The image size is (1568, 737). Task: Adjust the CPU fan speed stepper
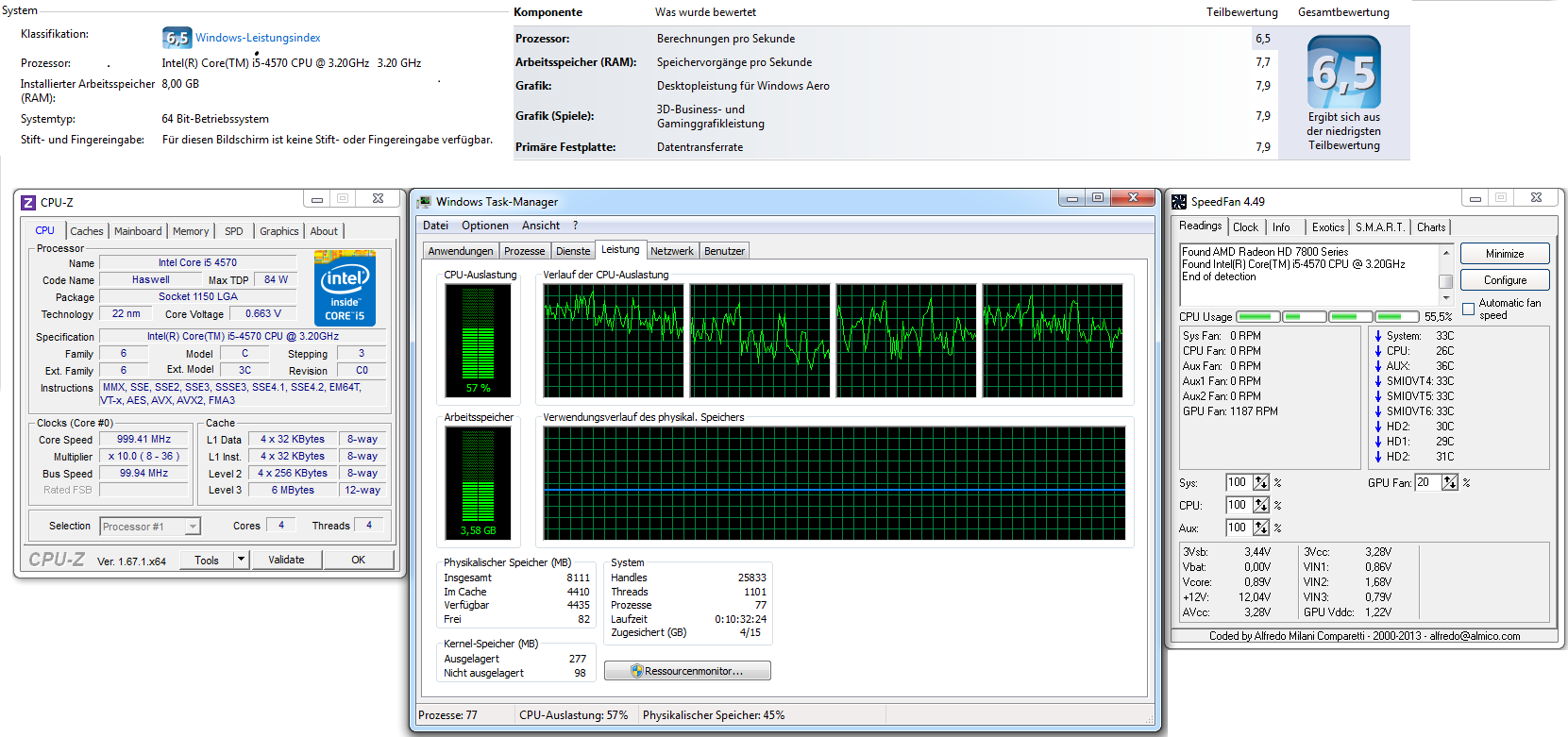[1261, 505]
